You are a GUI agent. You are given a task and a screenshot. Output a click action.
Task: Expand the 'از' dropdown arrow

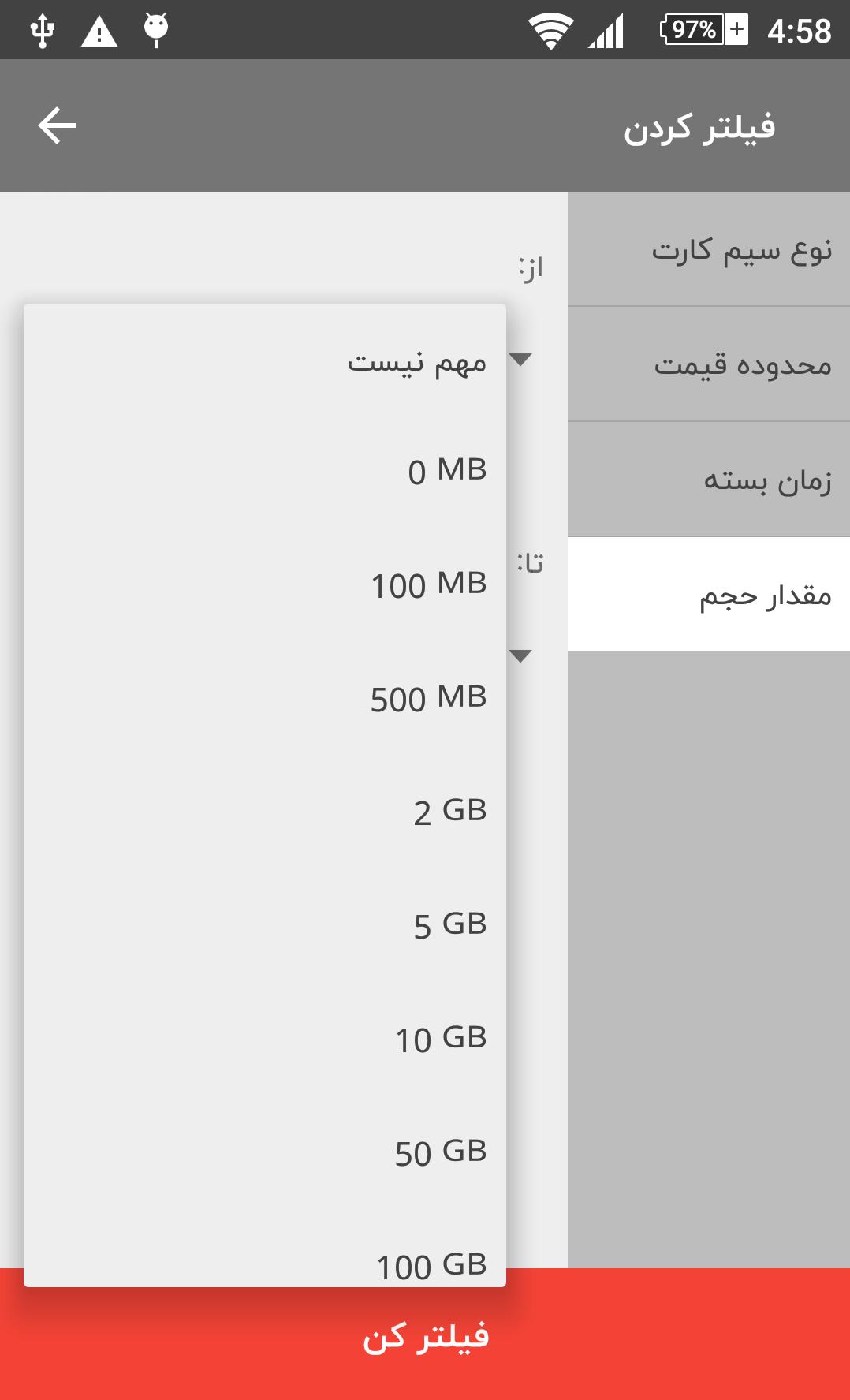[521, 360]
